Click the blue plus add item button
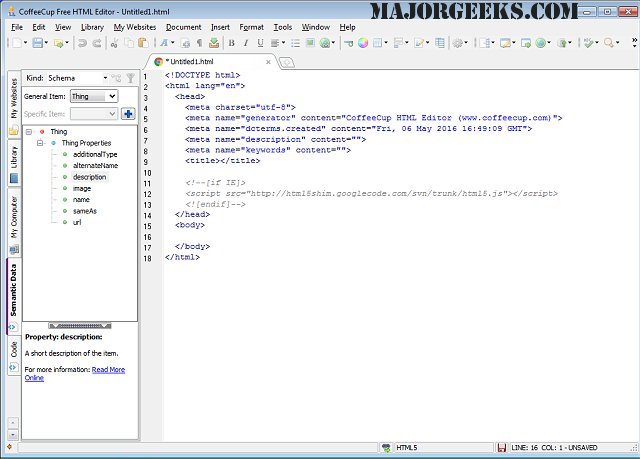This screenshot has height=459, width=640. click(128, 114)
